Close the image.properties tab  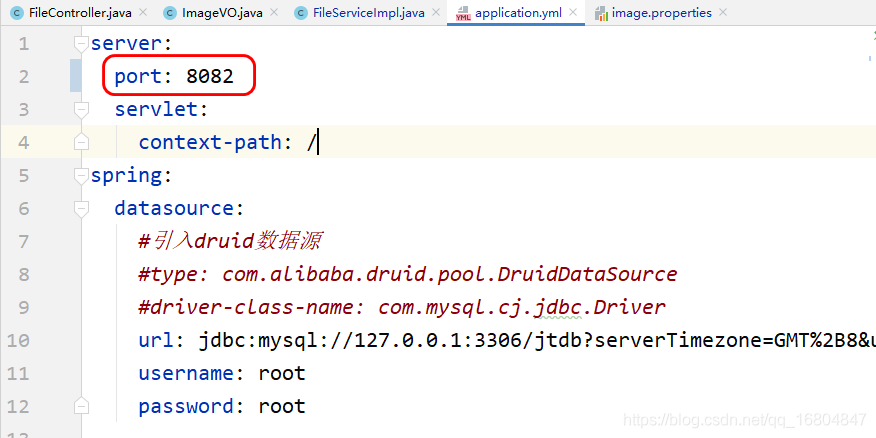click(723, 12)
